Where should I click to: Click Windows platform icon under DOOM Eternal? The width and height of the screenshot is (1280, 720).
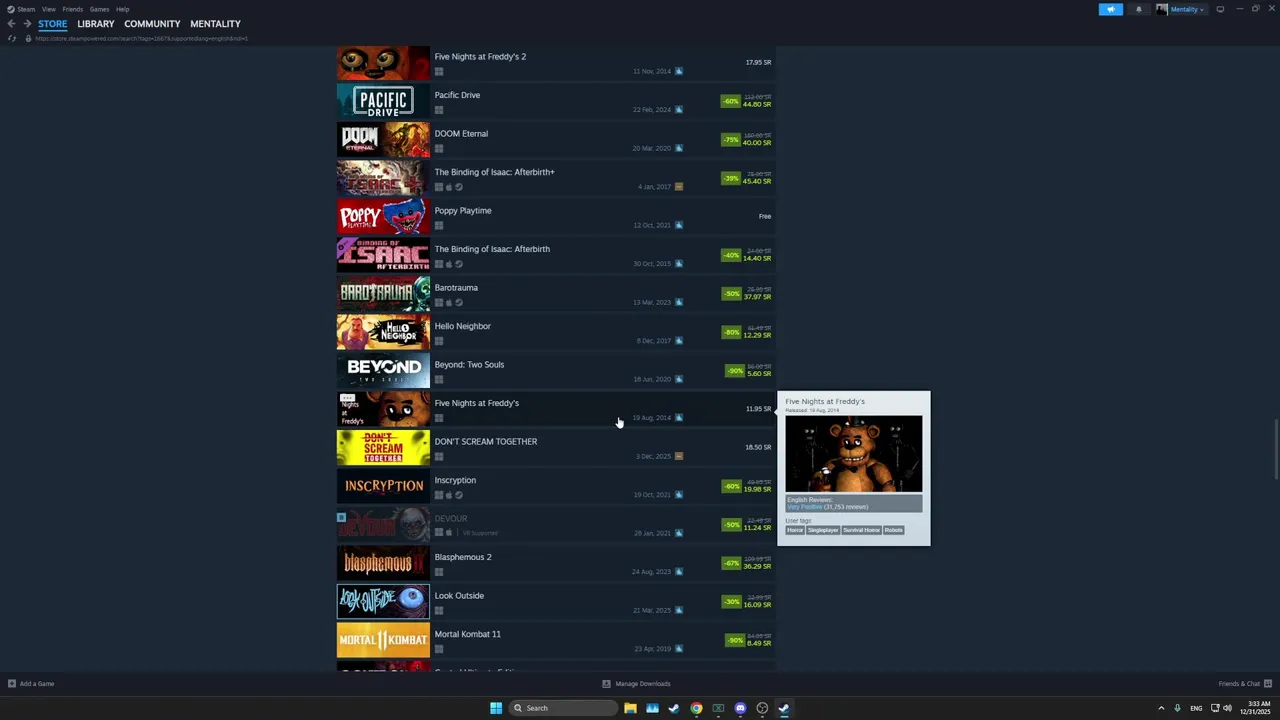point(439,149)
